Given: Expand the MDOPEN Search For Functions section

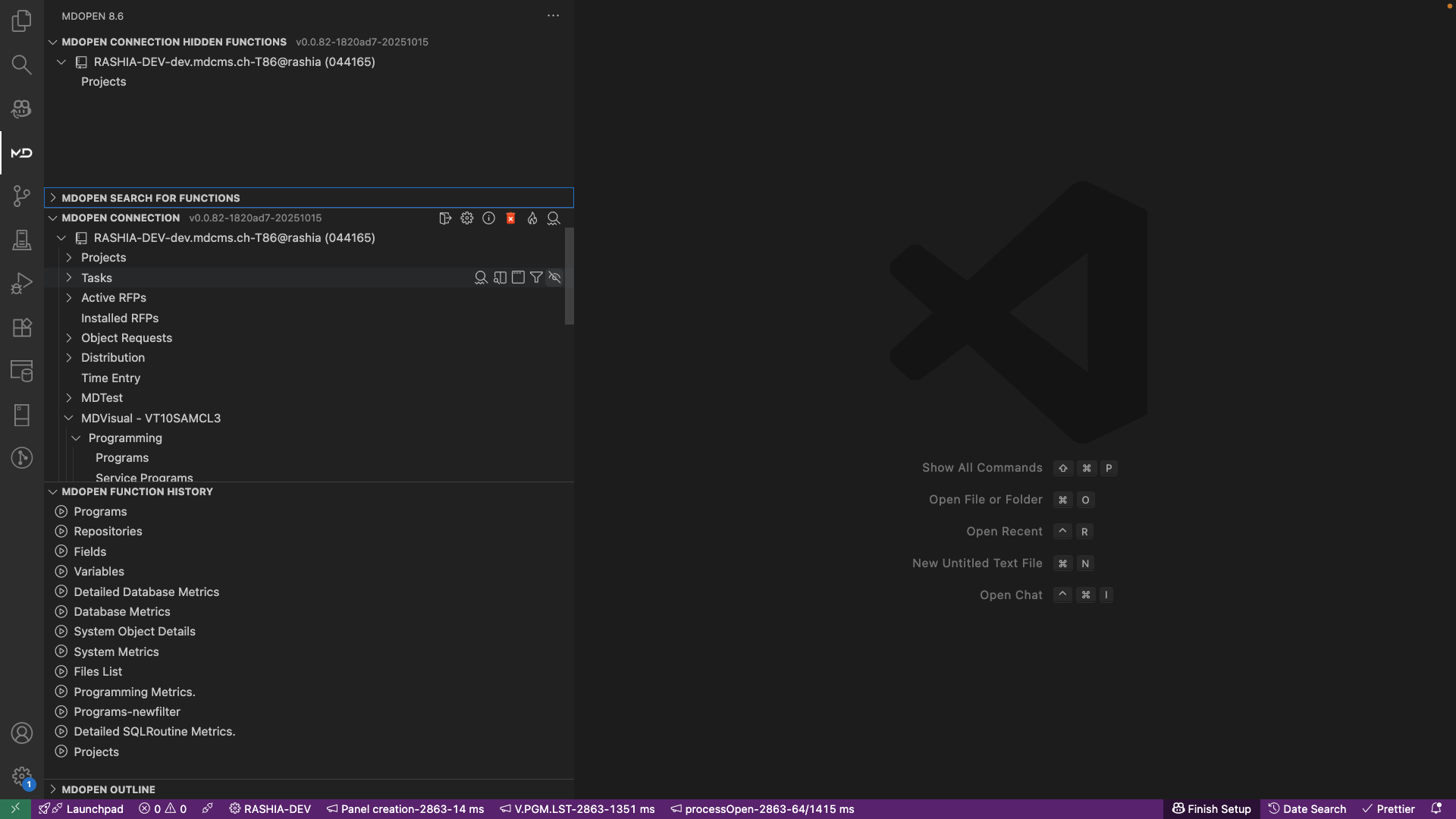Looking at the screenshot, I should pos(150,198).
